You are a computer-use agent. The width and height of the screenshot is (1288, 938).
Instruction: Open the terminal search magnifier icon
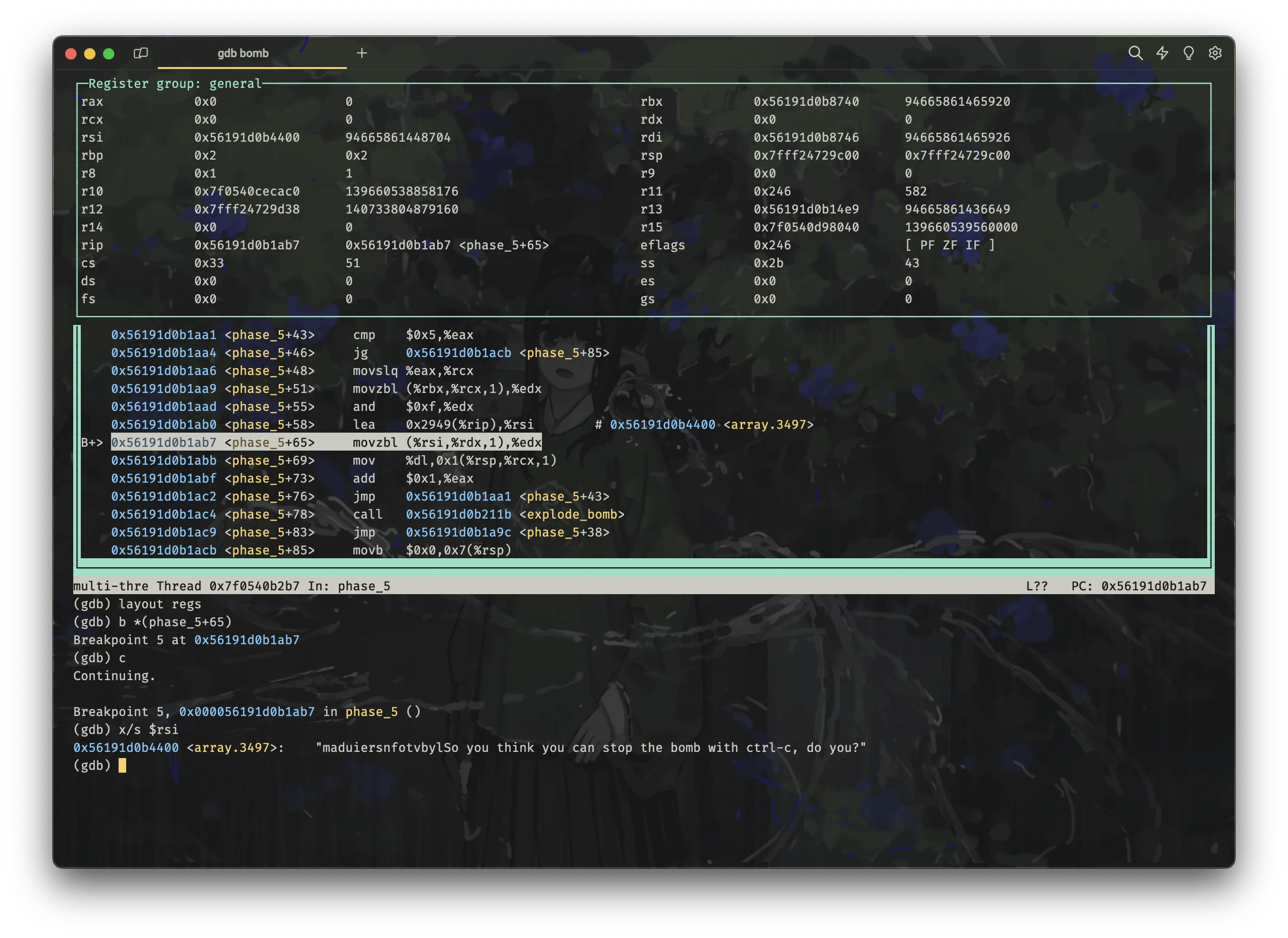[x=1134, y=53]
